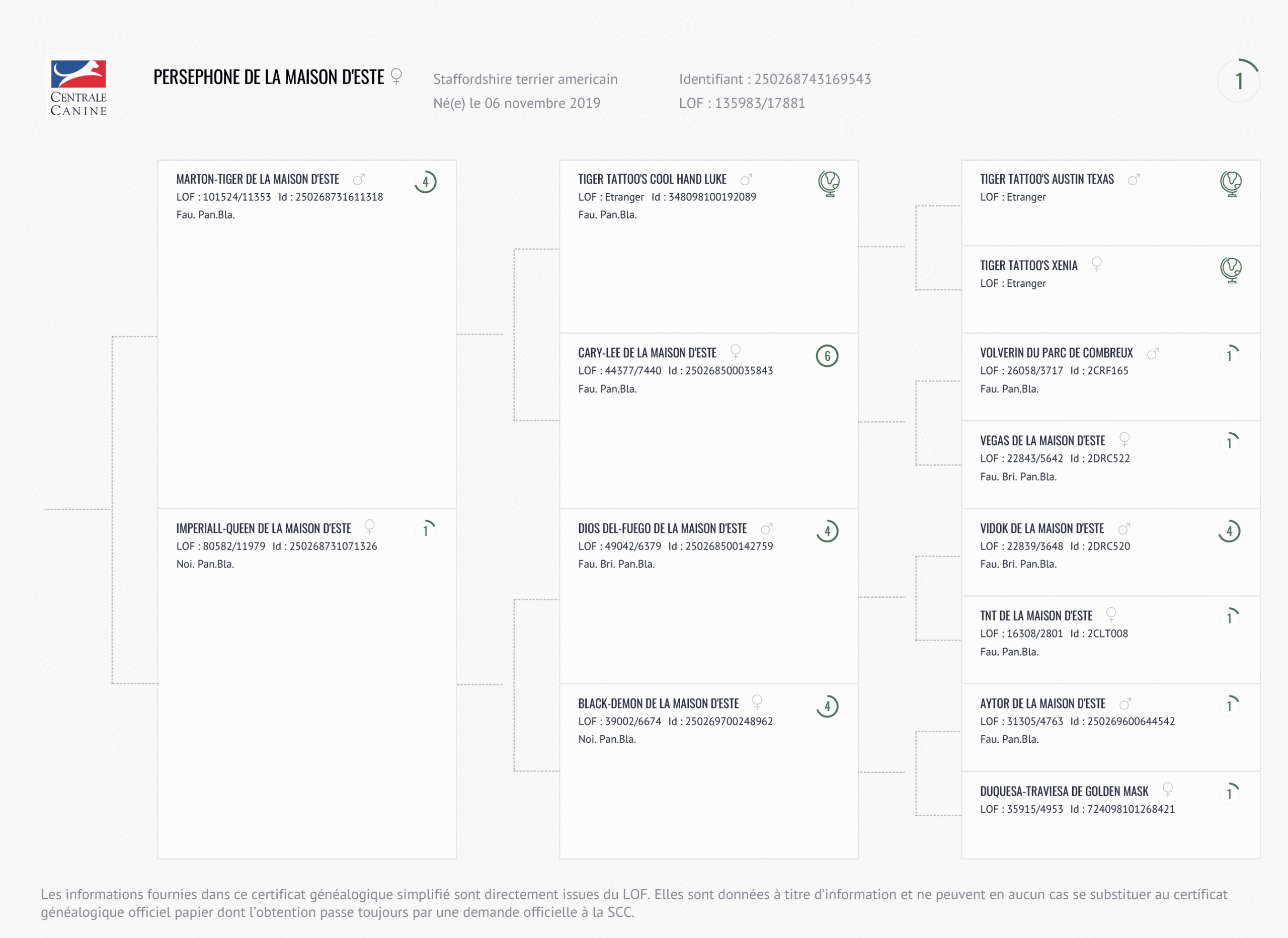Click rating badge 4 on Black-Demon card

coord(827,706)
